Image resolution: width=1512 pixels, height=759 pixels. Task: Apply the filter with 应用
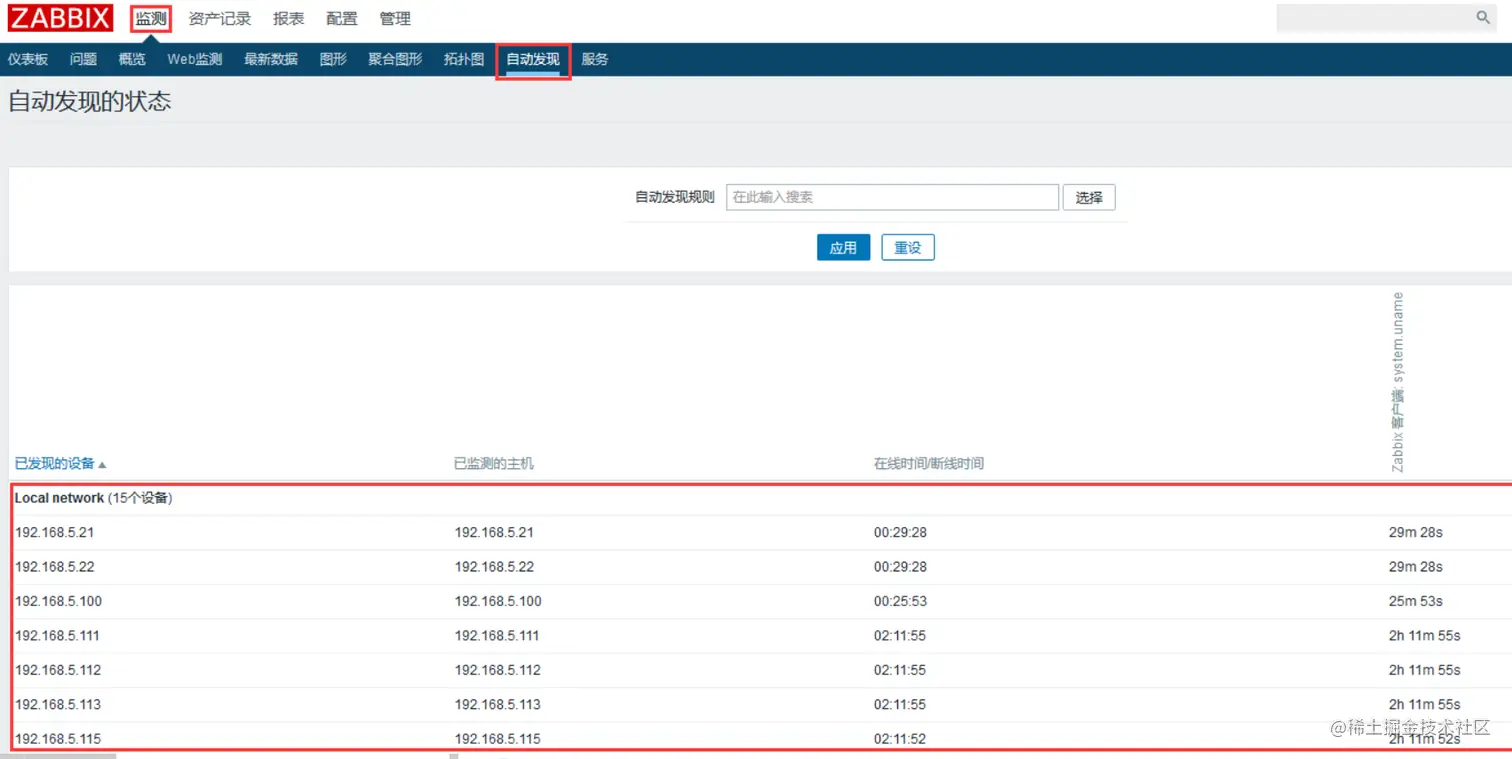[843, 247]
